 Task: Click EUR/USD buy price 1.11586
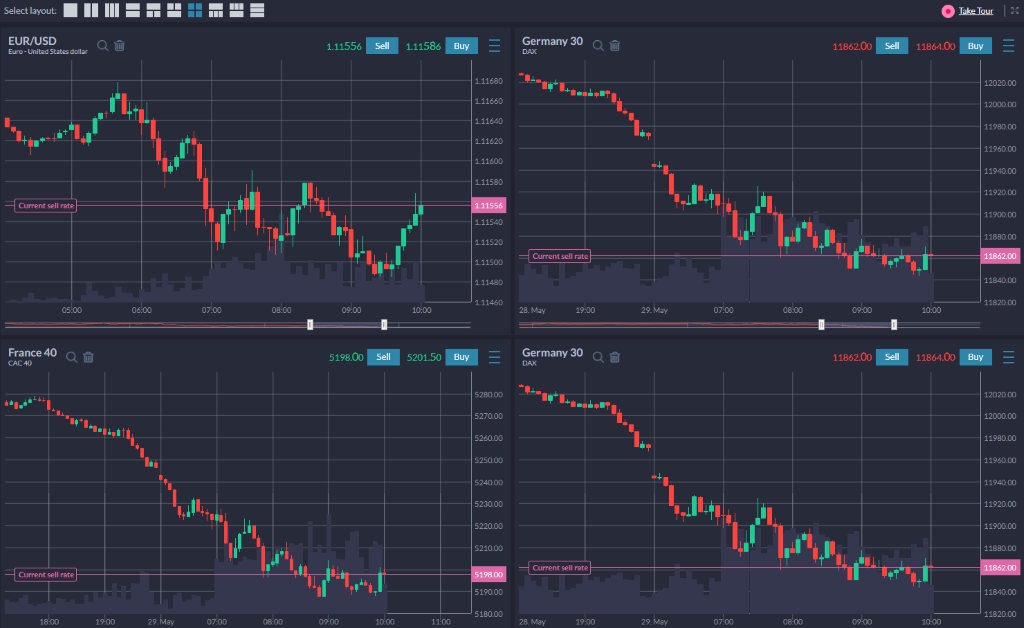(x=423, y=46)
